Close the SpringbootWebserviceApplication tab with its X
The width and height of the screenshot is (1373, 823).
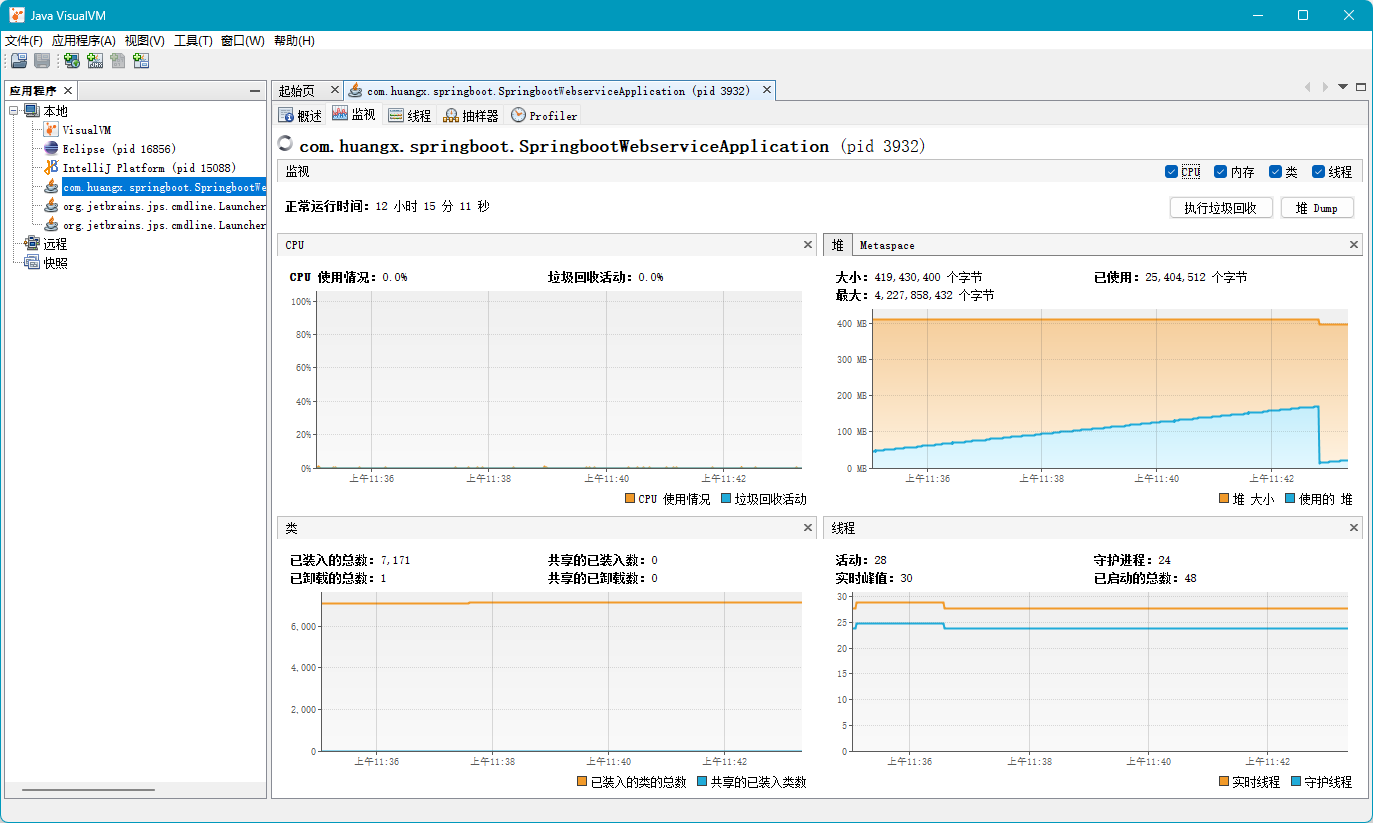tap(767, 91)
